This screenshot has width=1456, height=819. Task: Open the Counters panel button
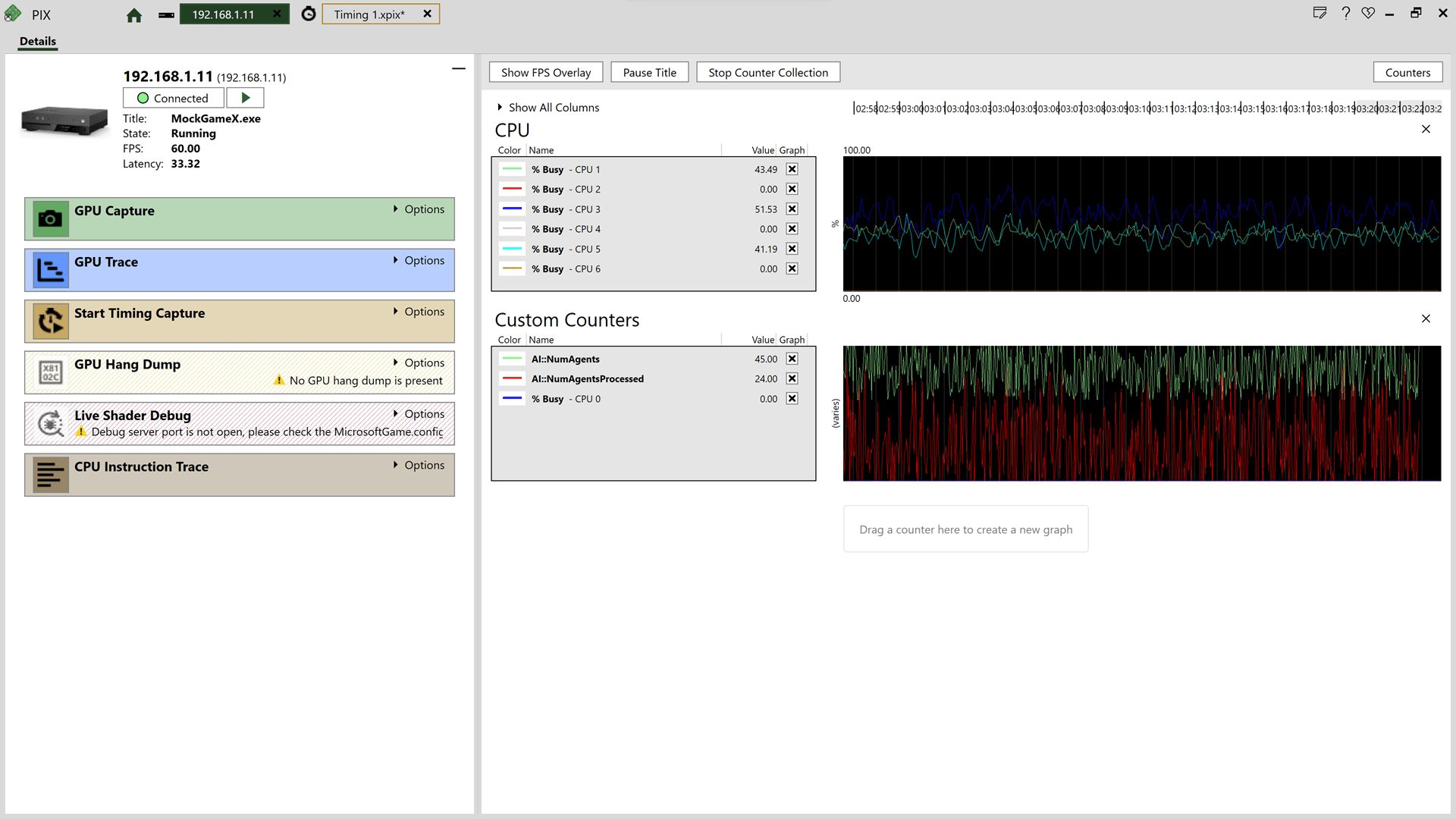tap(1407, 73)
